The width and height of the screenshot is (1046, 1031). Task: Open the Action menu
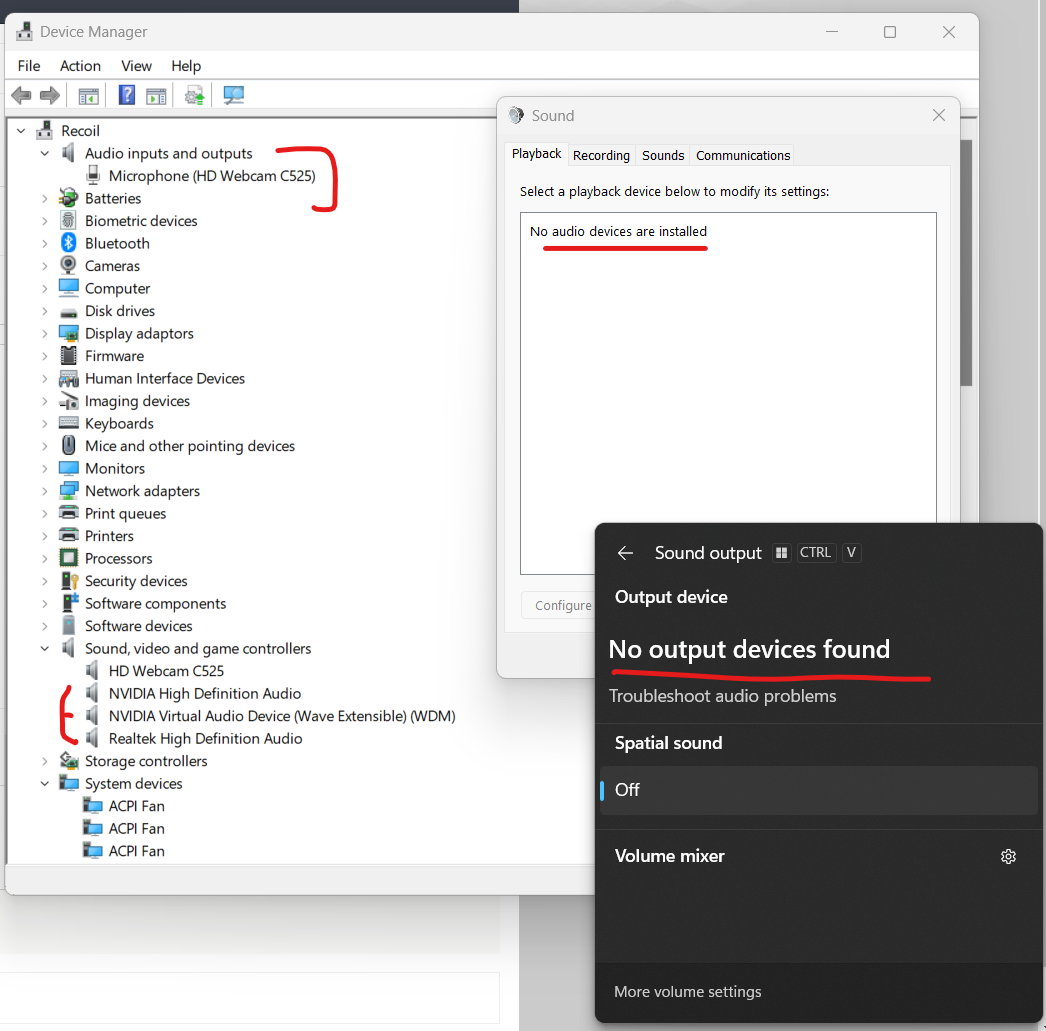pyautogui.click(x=80, y=66)
